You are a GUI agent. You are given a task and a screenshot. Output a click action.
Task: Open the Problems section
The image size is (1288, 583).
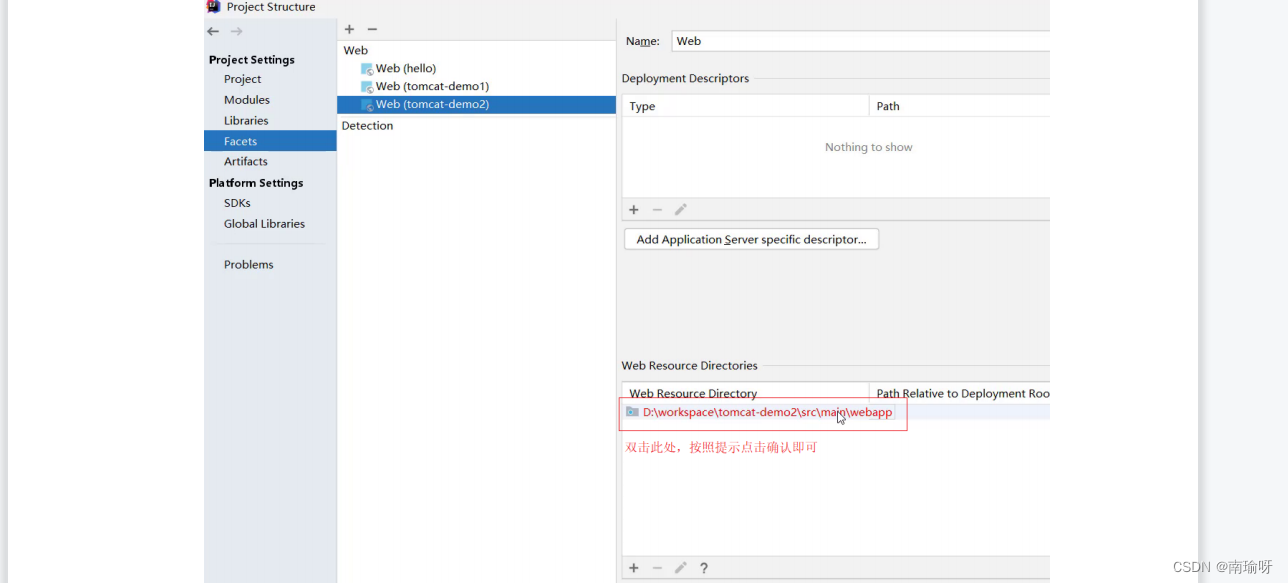coord(249,265)
